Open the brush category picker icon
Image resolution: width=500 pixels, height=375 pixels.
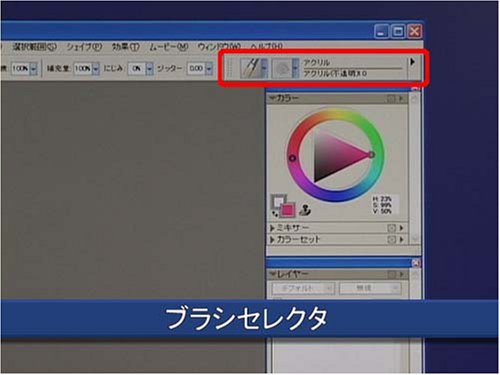250,68
